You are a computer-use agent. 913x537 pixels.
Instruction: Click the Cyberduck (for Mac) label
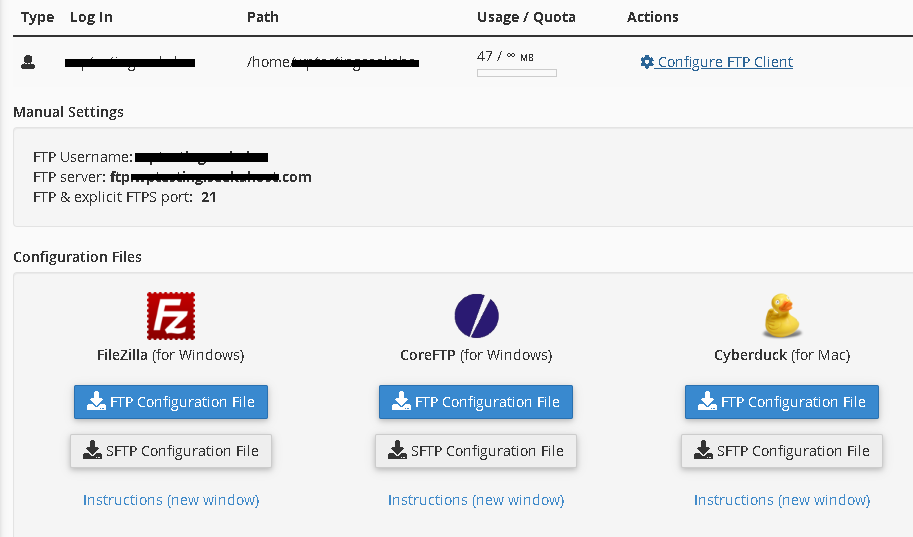coord(782,355)
